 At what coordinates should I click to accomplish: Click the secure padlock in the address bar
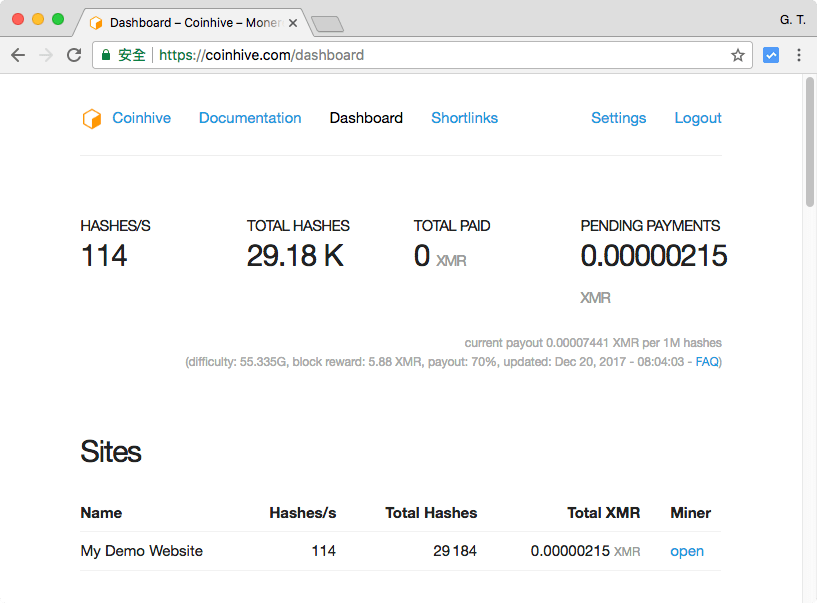pos(105,56)
